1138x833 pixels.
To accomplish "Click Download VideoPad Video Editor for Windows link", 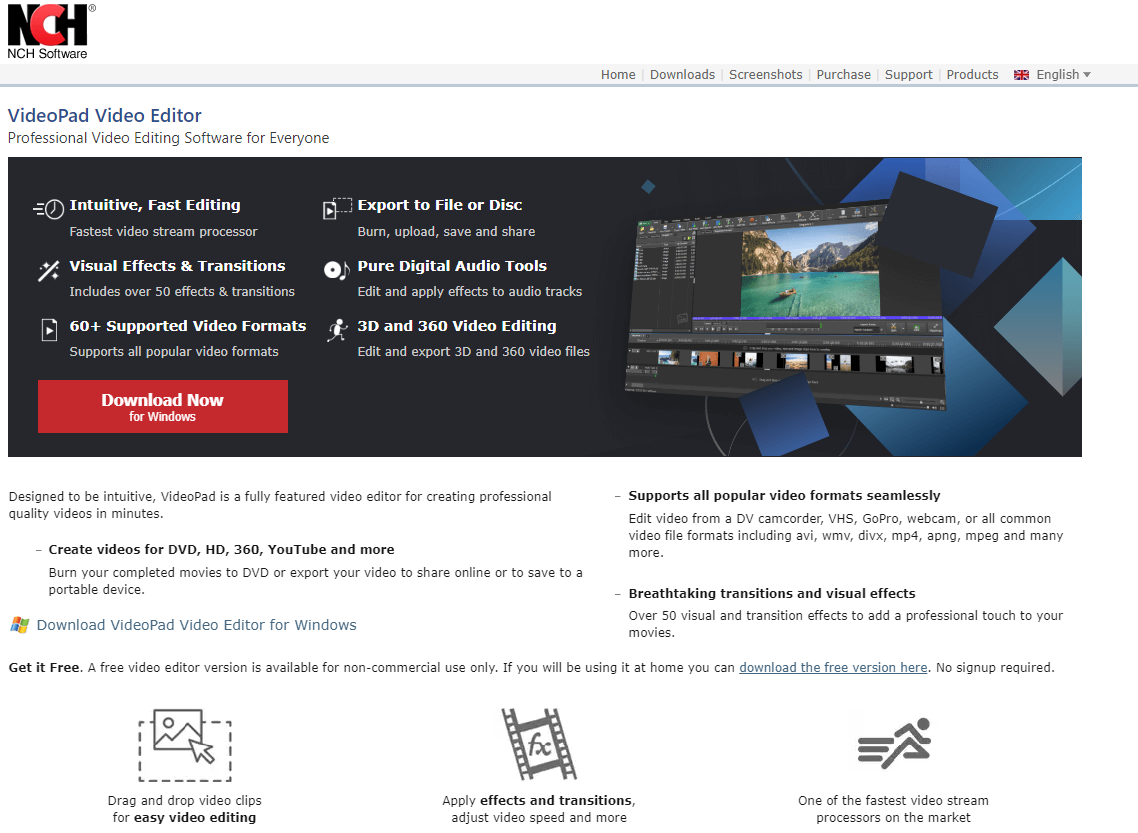I will pos(197,625).
